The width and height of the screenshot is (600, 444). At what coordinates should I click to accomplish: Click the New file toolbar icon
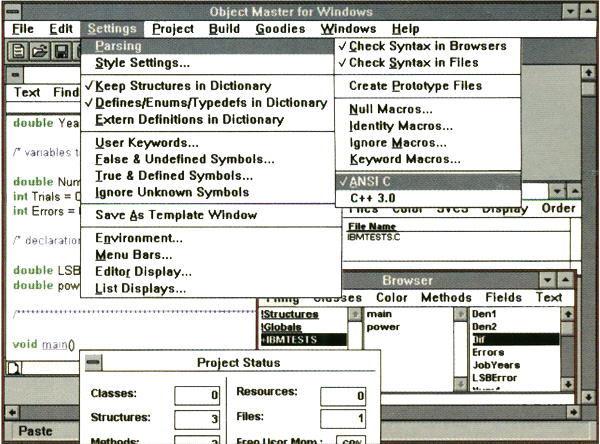(x=20, y=50)
